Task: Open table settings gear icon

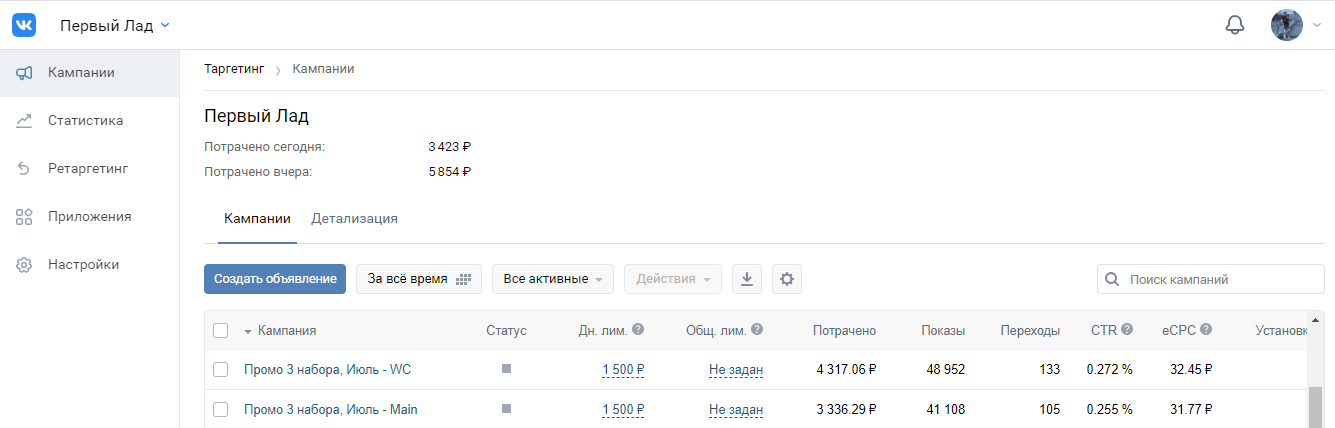Action: (x=787, y=279)
